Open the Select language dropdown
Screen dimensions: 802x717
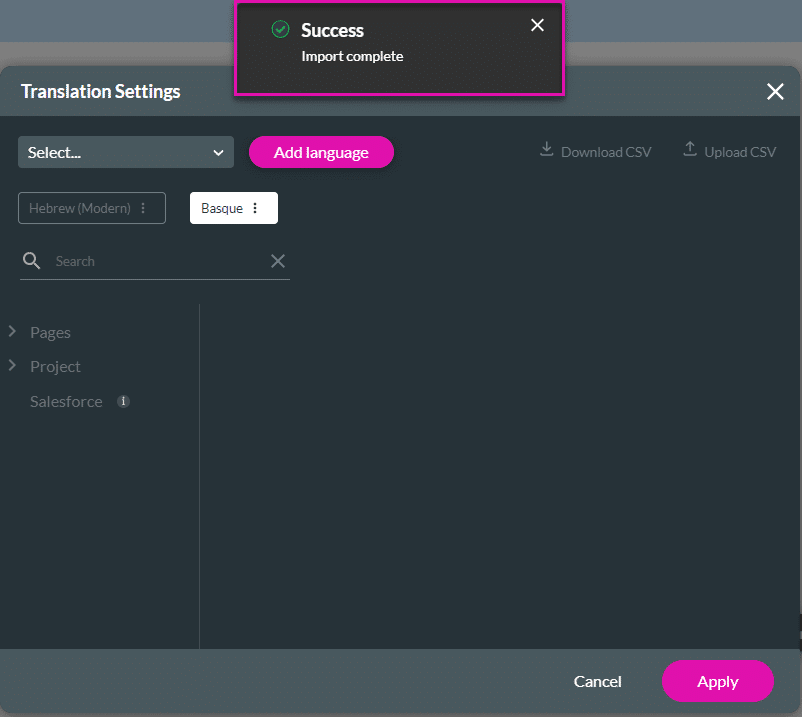[x=126, y=153]
